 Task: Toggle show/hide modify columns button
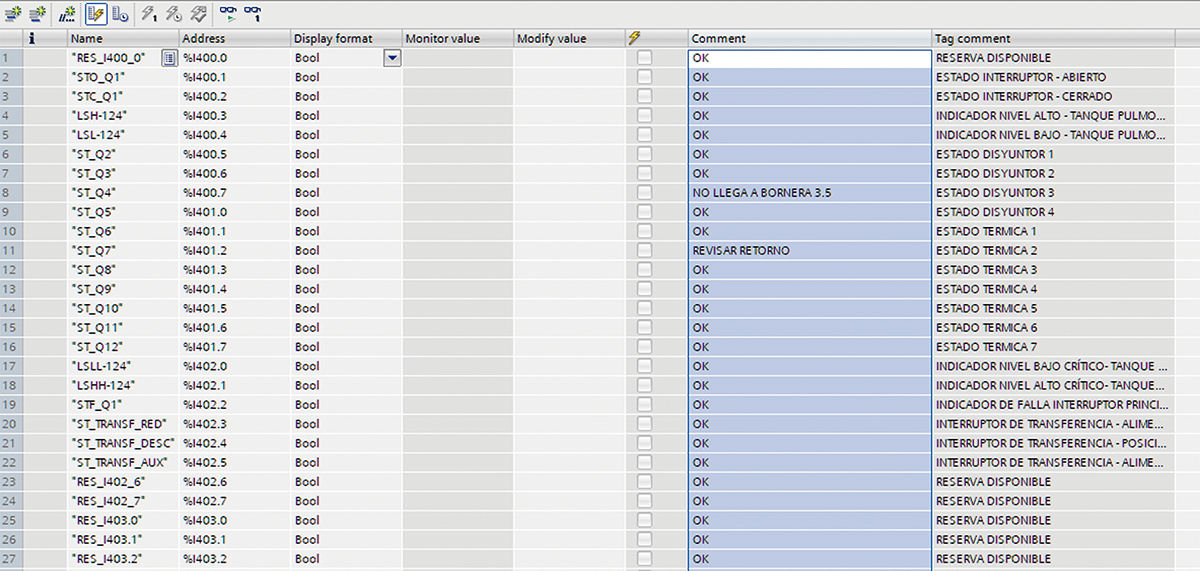pos(96,14)
